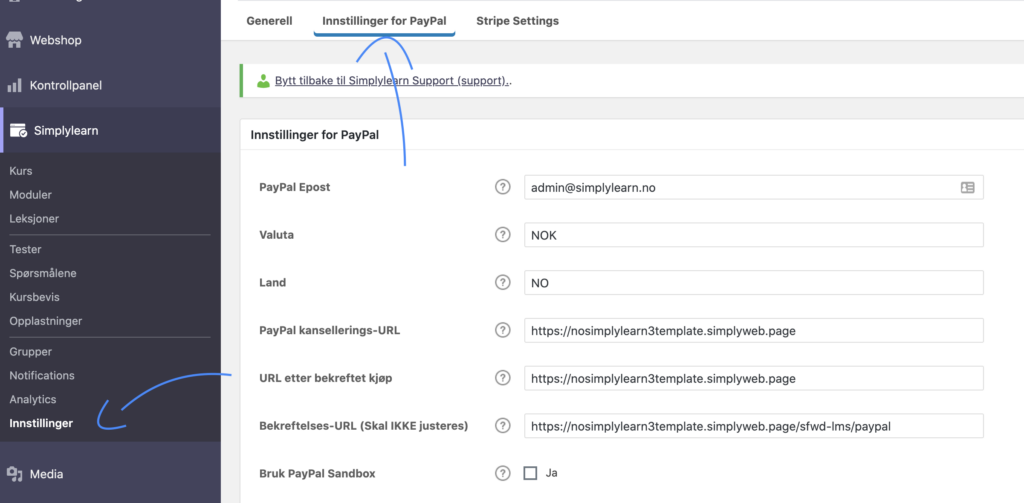Click help icon for URL etter bekreftet kjøp
The image size is (1024, 503).
[503, 378]
